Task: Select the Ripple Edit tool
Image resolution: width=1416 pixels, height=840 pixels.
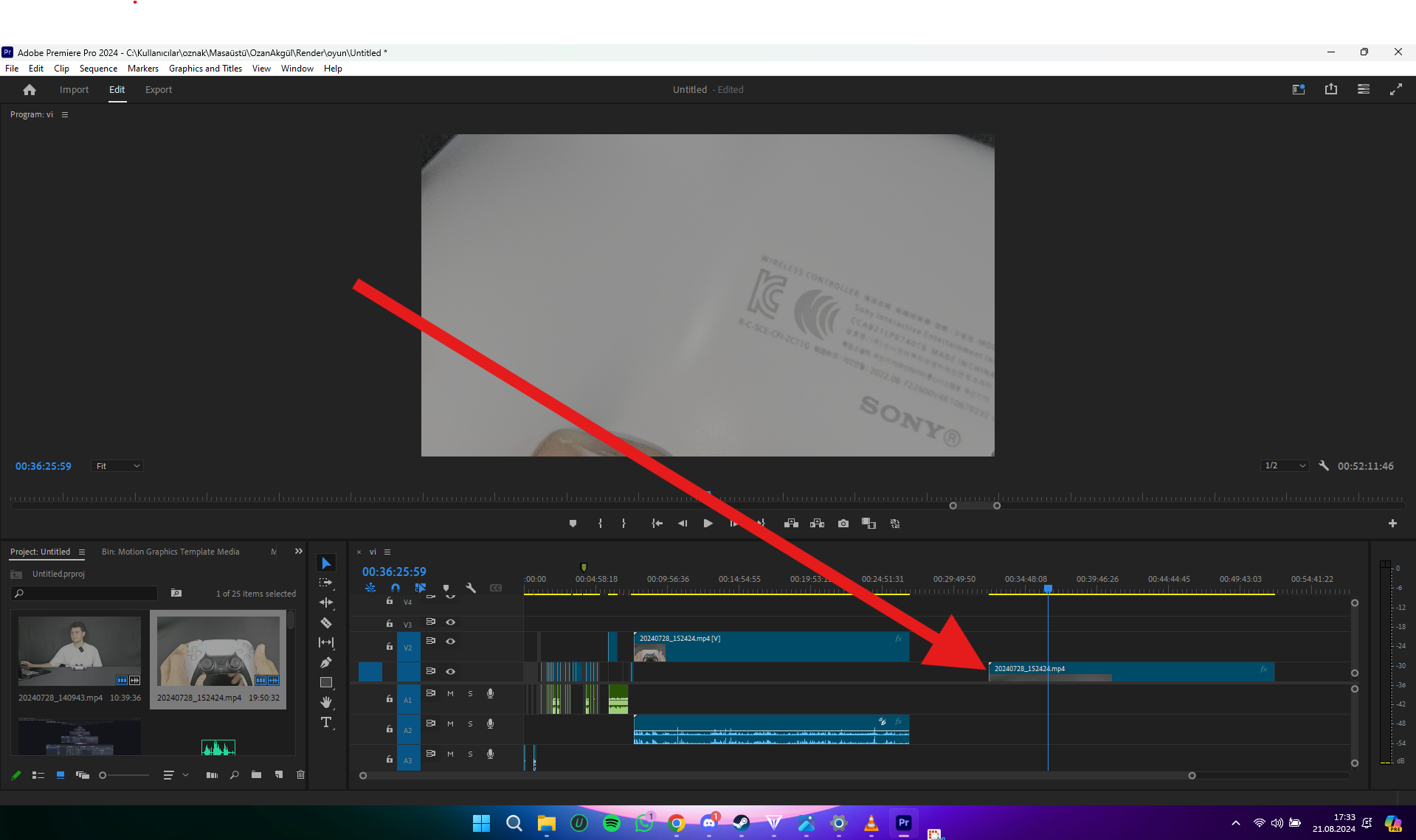Action: click(x=326, y=603)
